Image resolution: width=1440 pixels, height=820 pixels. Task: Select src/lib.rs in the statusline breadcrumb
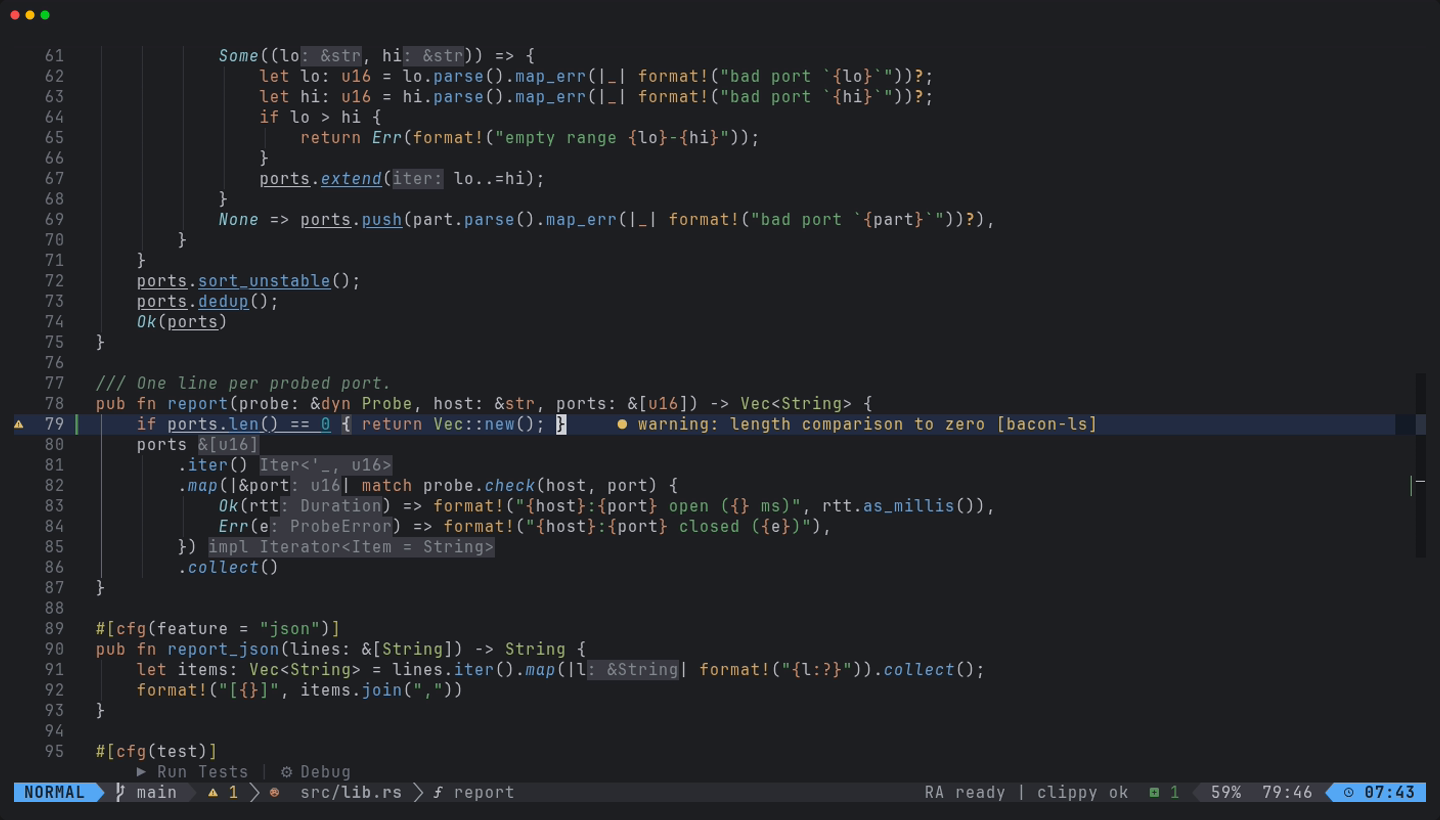[x=351, y=792]
